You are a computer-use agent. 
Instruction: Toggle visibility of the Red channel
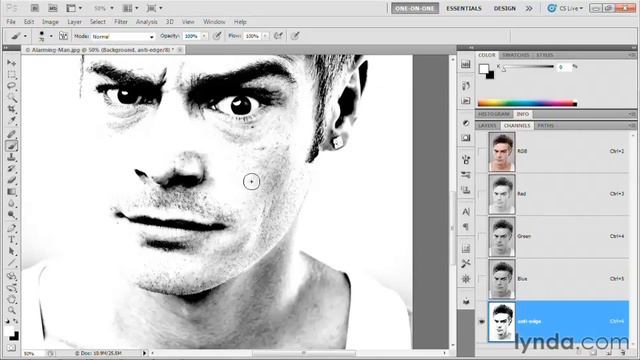pyautogui.click(x=482, y=194)
